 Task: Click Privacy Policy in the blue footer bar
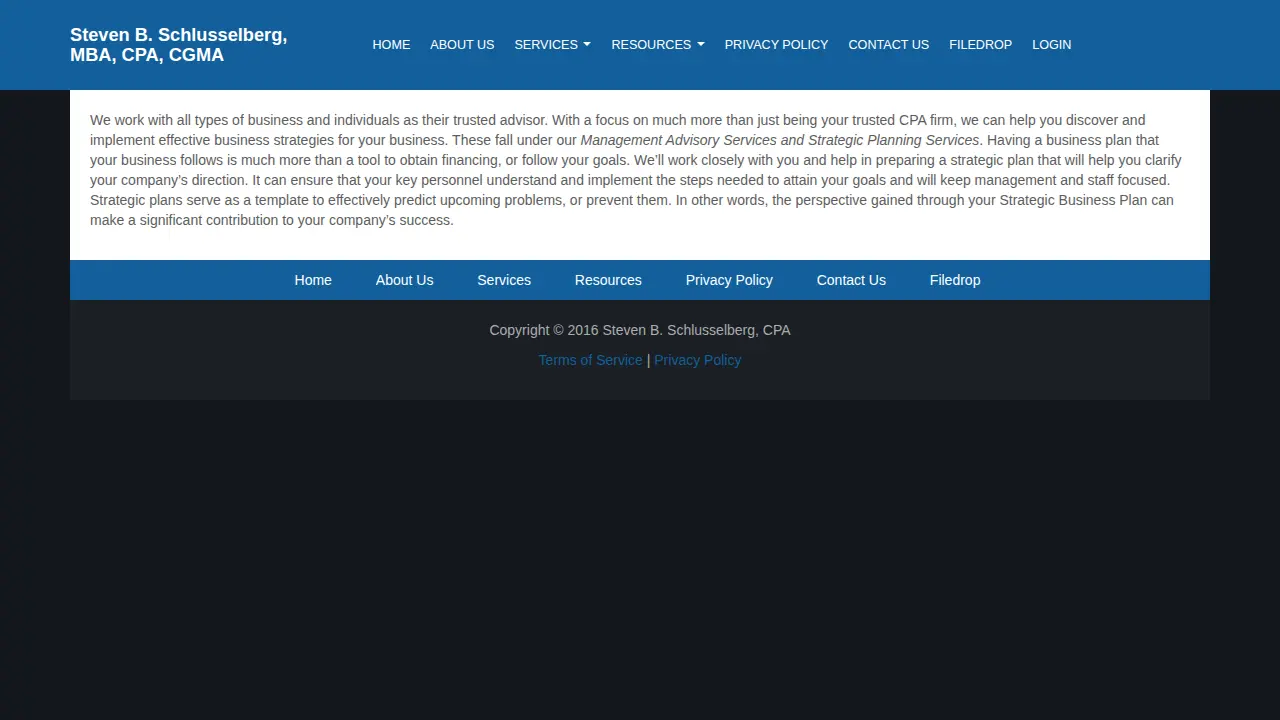click(729, 280)
